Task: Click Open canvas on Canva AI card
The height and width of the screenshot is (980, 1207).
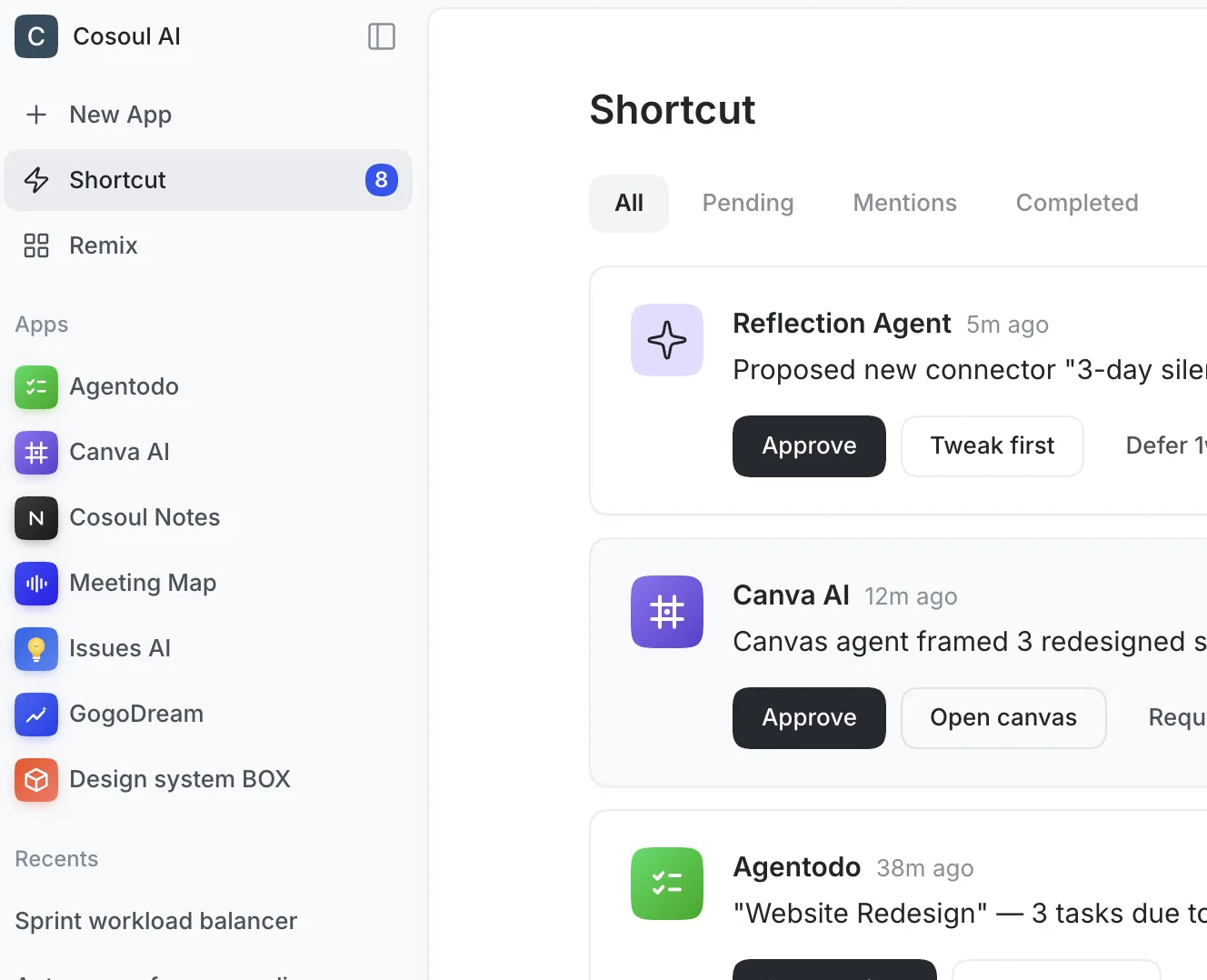Action: [1003, 718]
